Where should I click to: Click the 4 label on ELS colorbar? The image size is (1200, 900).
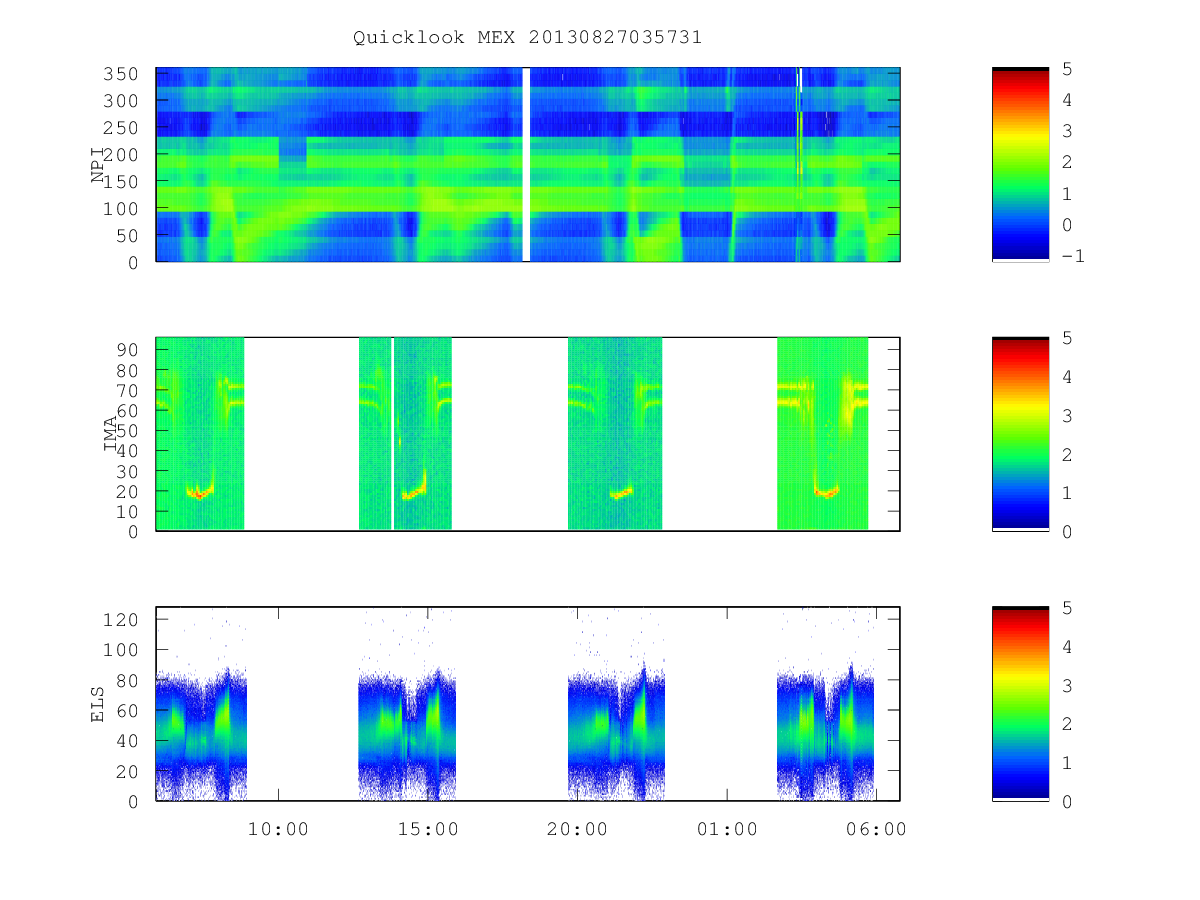point(1066,647)
